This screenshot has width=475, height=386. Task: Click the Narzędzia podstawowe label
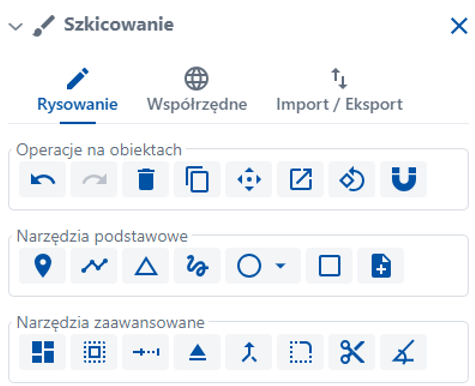[102, 236]
